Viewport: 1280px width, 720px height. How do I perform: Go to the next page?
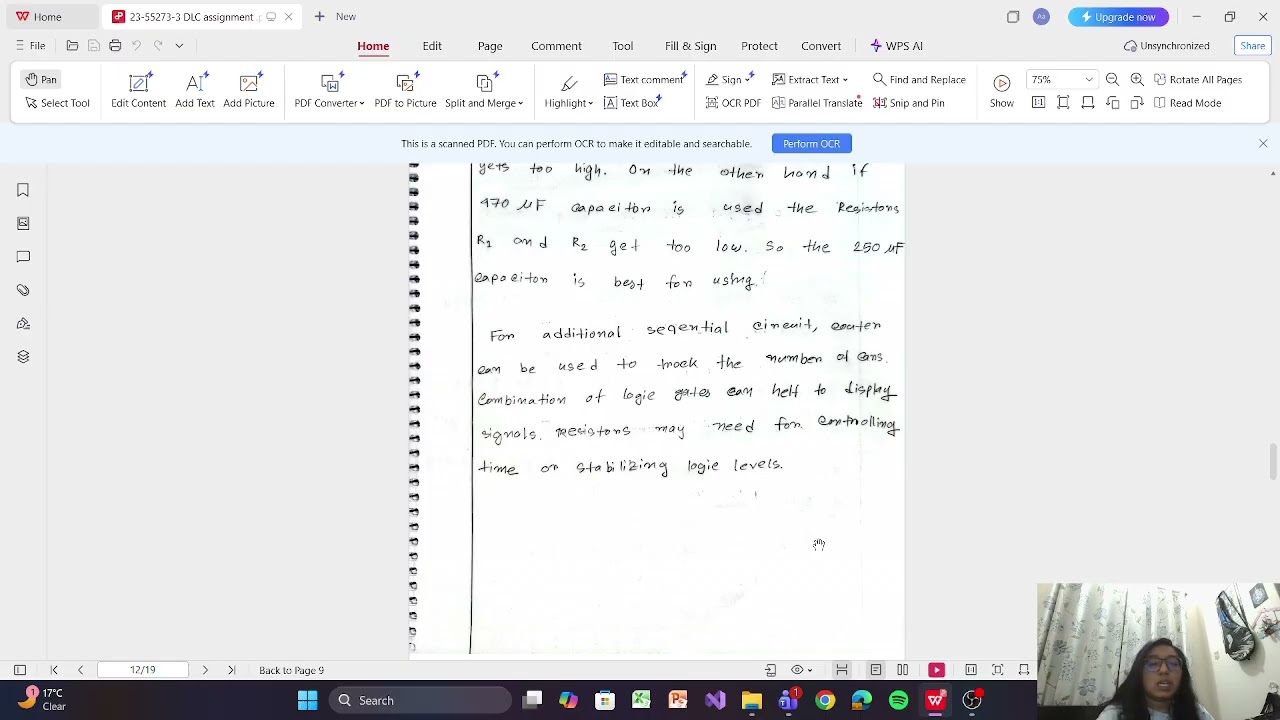(x=205, y=670)
